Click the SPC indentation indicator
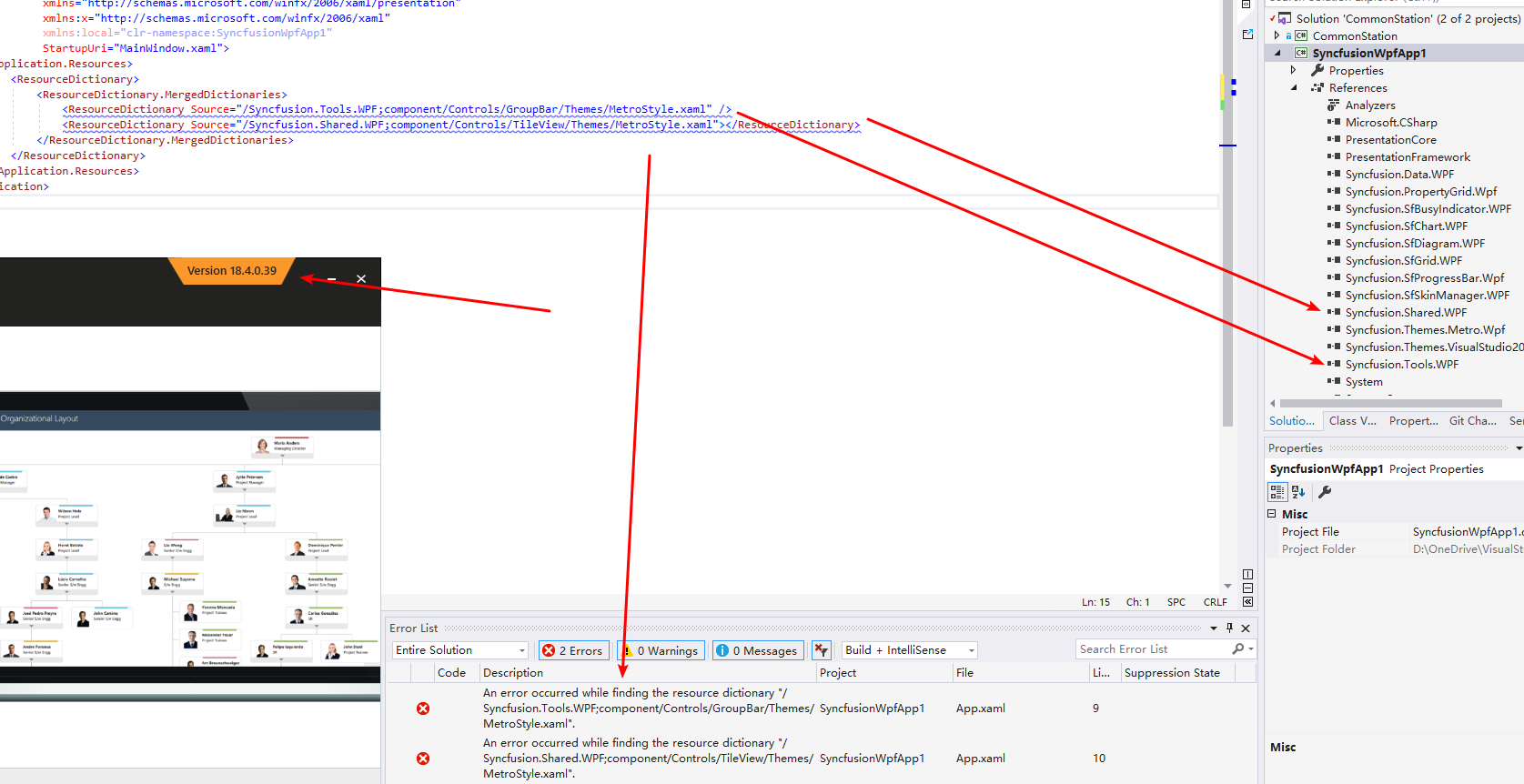Viewport: 1524px width, 784px height. [1176, 602]
